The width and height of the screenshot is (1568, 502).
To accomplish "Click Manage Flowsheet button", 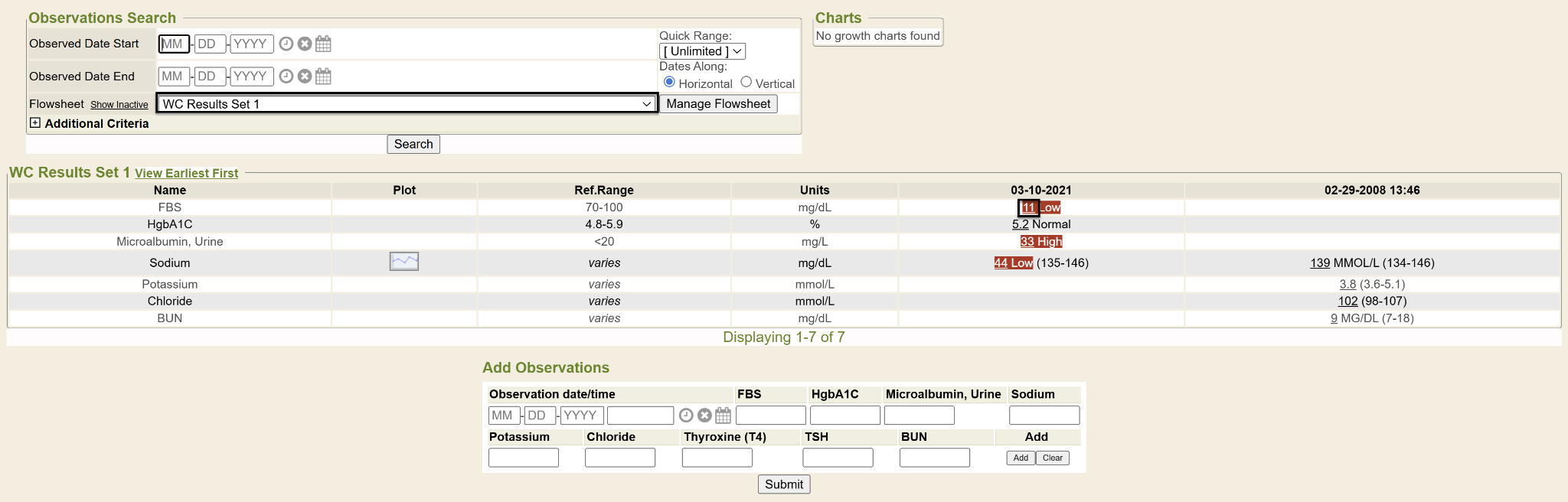I will coord(718,104).
